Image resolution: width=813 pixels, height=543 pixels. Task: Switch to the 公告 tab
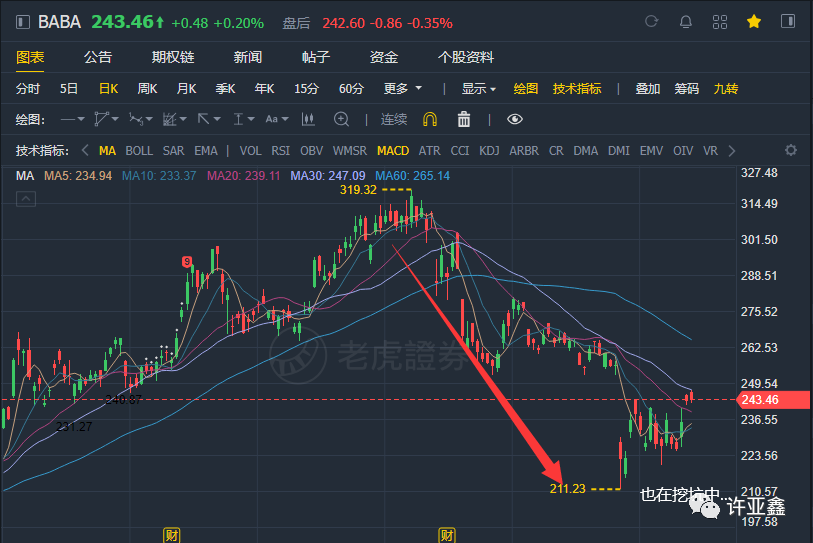[98, 57]
